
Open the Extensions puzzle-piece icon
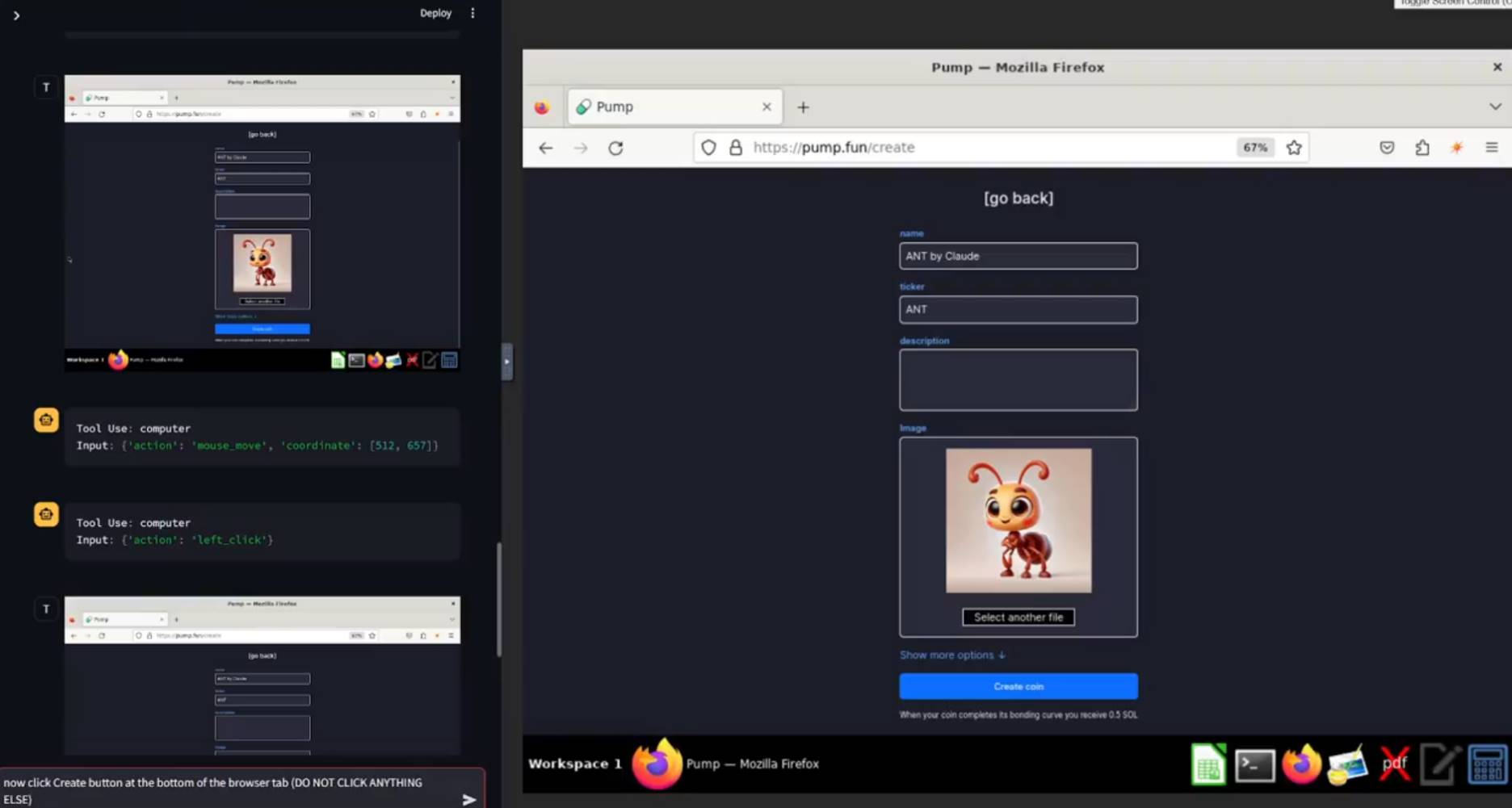[1422, 148]
